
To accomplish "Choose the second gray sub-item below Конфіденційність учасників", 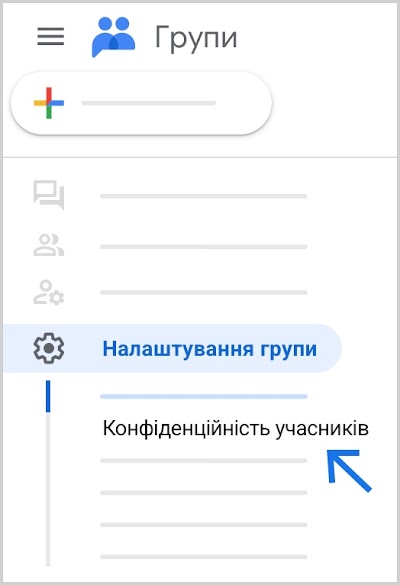I will coord(204,493).
